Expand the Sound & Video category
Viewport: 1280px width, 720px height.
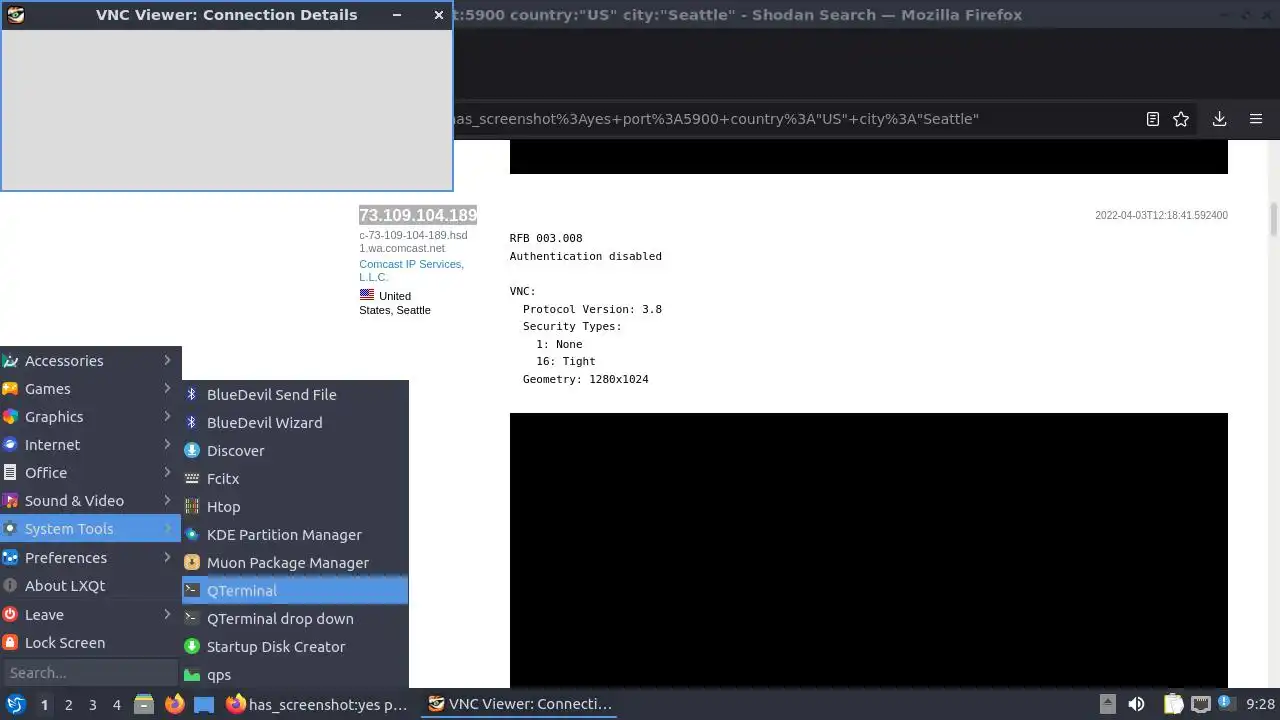tap(90, 501)
